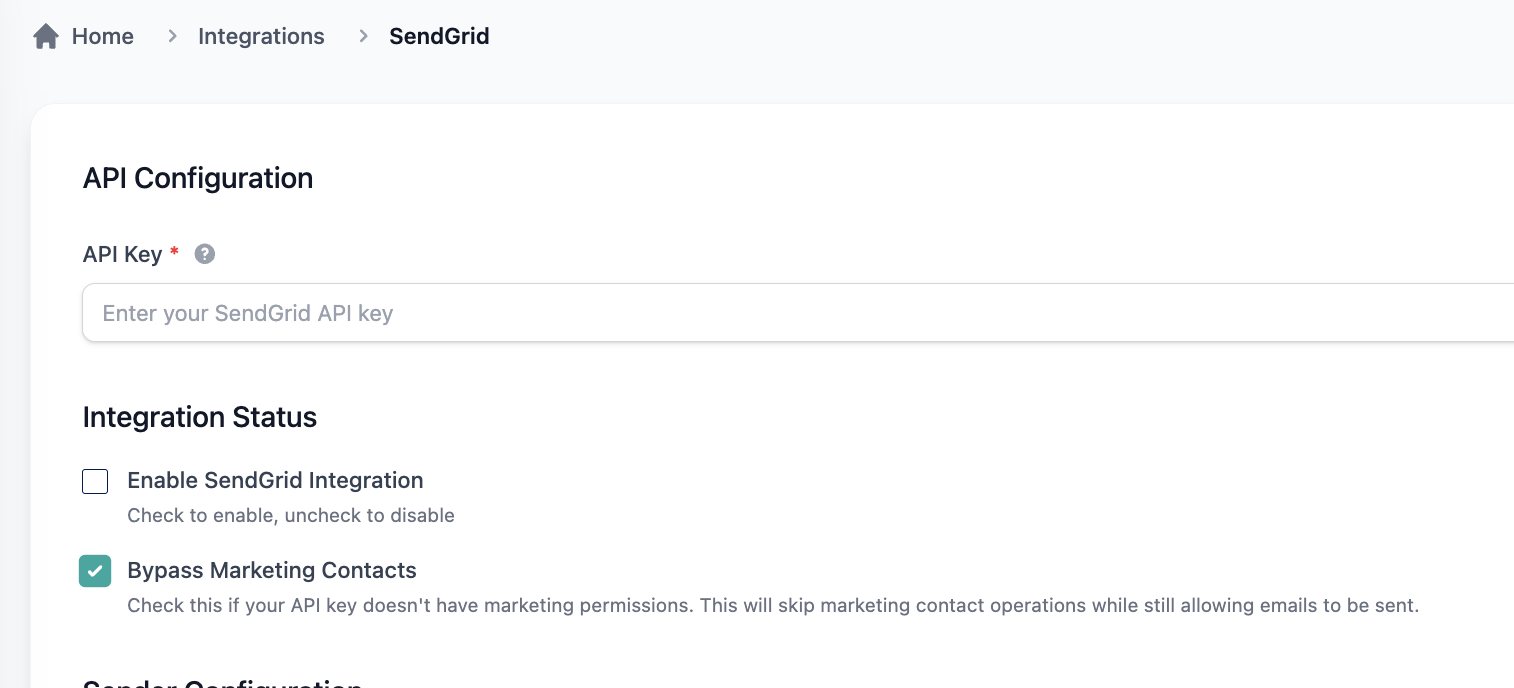
Task: Click the Home house icon
Action: pyautogui.click(x=46, y=37)
